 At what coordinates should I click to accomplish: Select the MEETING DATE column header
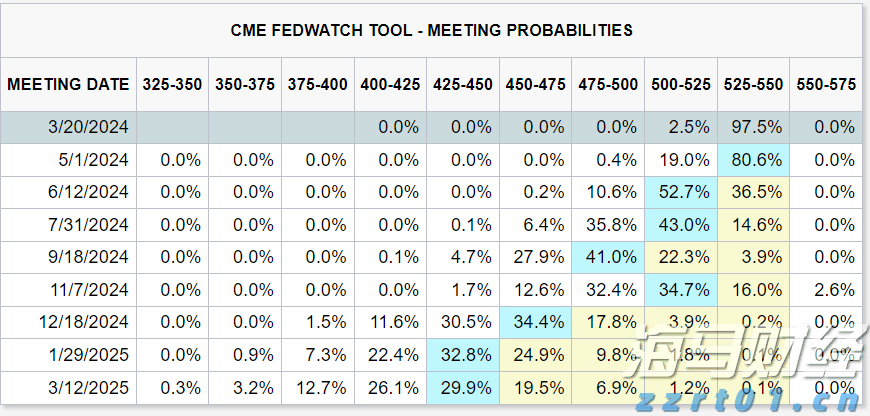coord(69,85)
